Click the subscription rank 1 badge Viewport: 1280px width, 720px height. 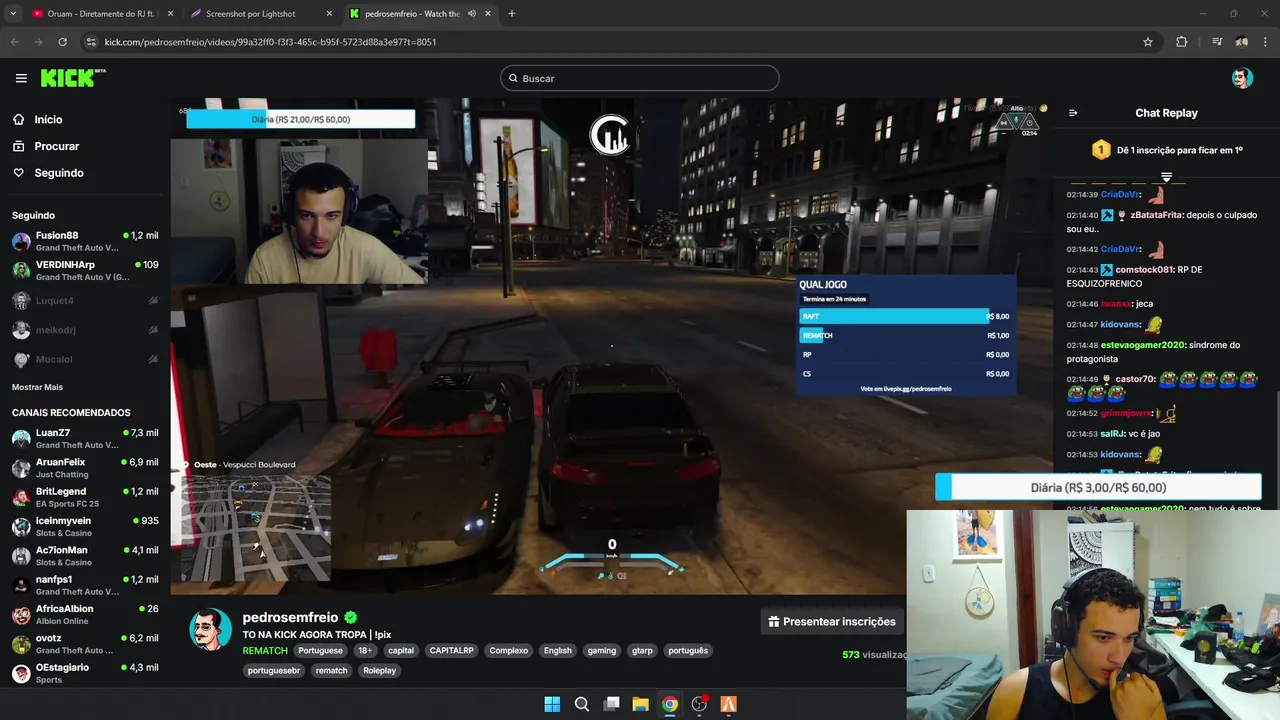pos(1101,150)
